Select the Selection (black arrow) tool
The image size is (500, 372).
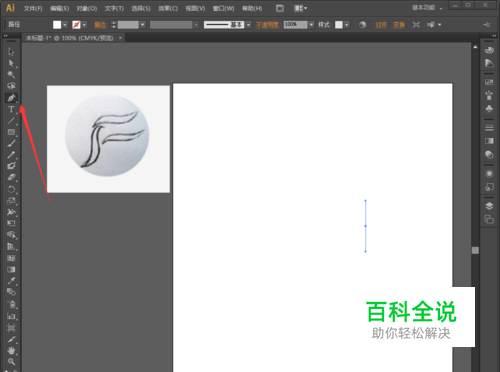11,52
